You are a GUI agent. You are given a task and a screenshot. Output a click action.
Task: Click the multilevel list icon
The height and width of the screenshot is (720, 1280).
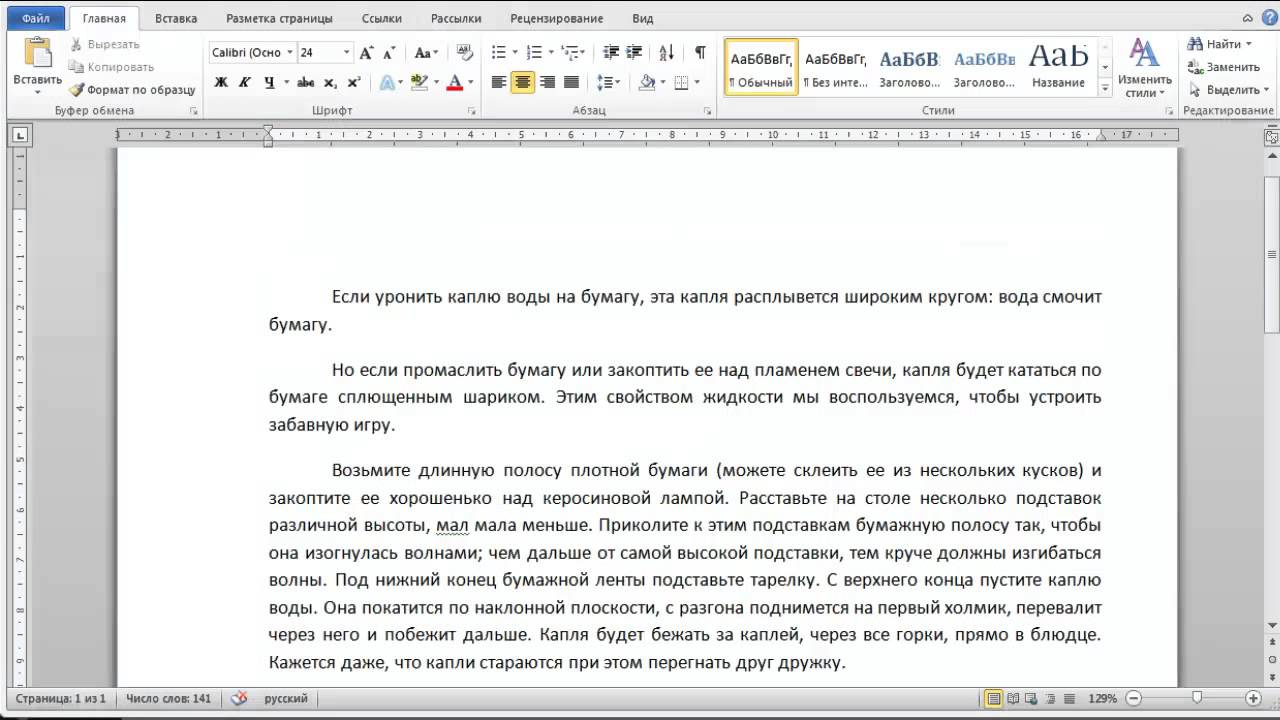(569, 53)
